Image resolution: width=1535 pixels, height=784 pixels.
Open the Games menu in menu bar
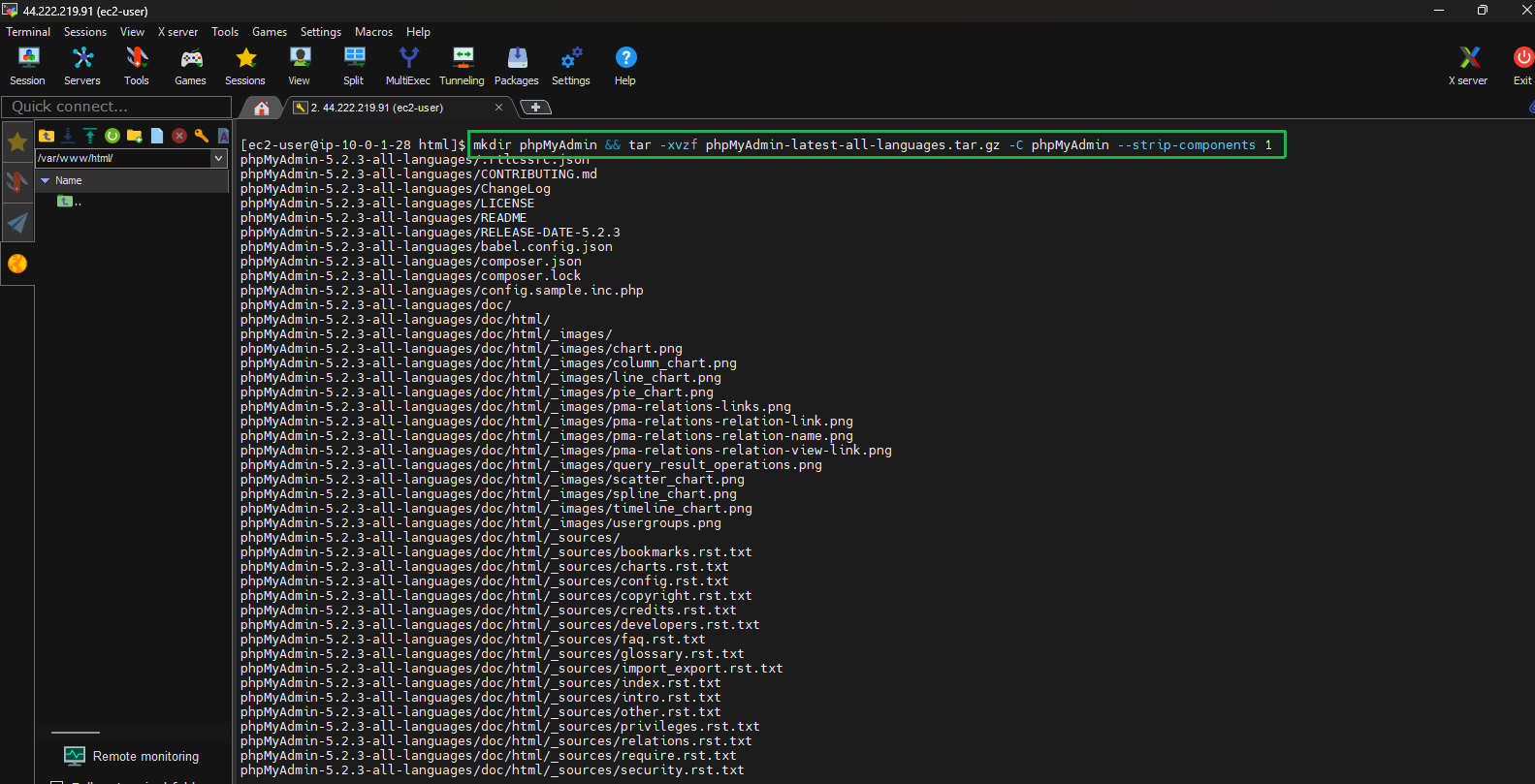270,32
